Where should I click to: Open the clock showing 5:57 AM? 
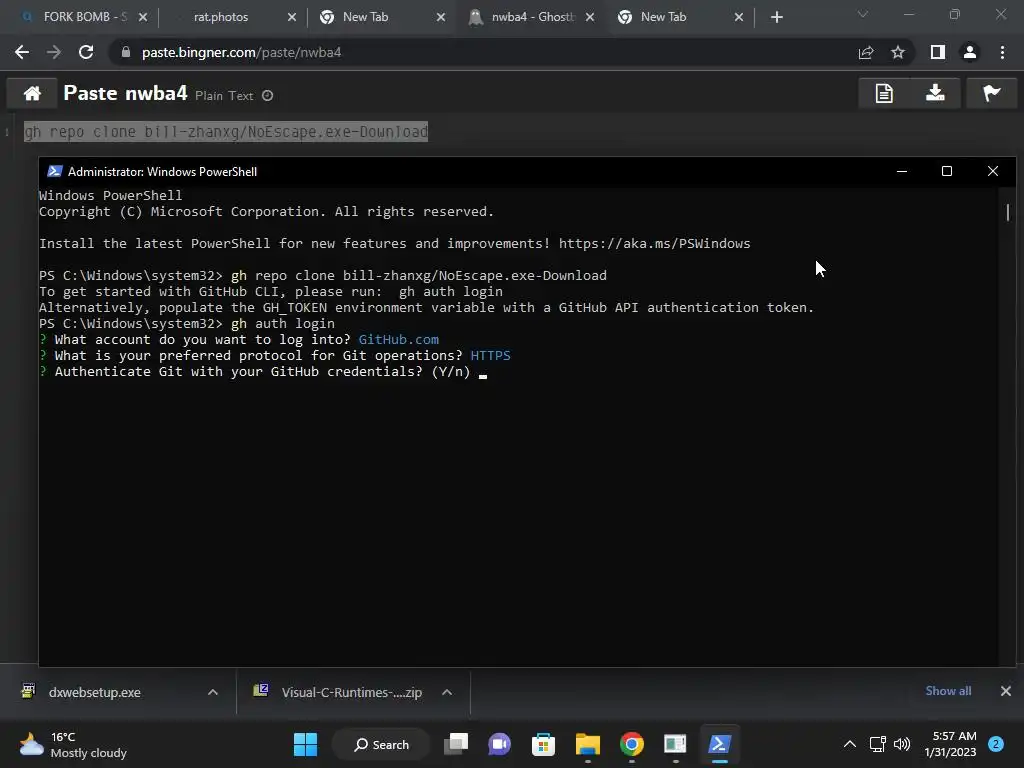point(950,744)
